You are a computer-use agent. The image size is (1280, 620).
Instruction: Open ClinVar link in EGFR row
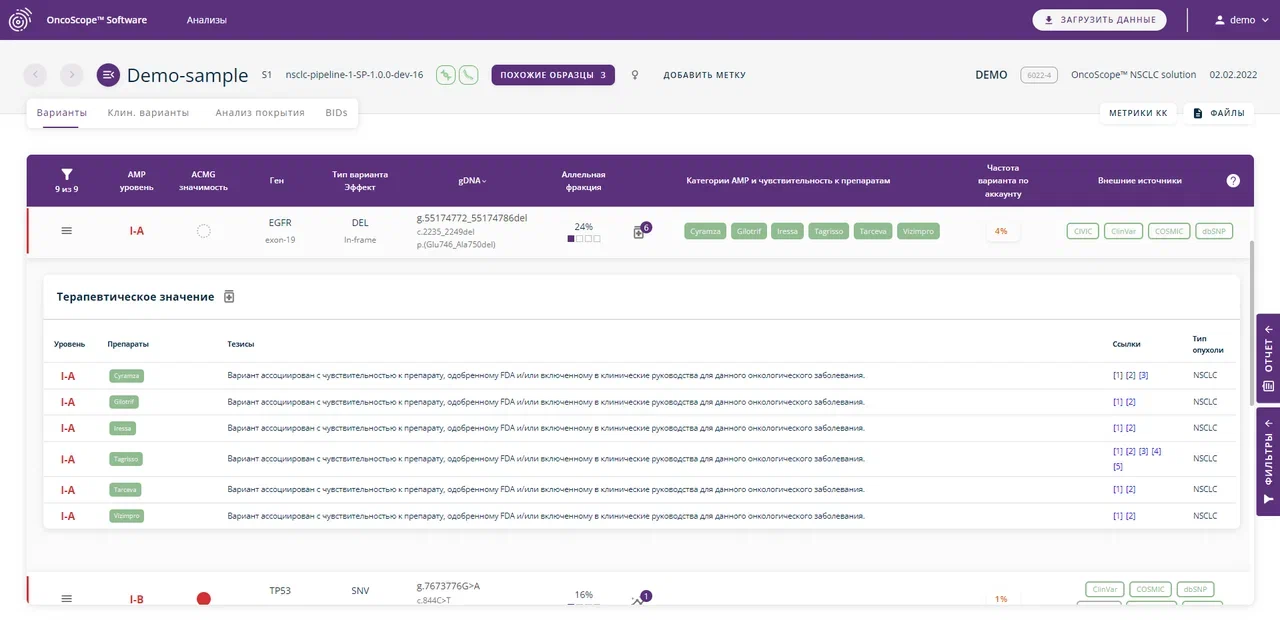pos(1124,231)
